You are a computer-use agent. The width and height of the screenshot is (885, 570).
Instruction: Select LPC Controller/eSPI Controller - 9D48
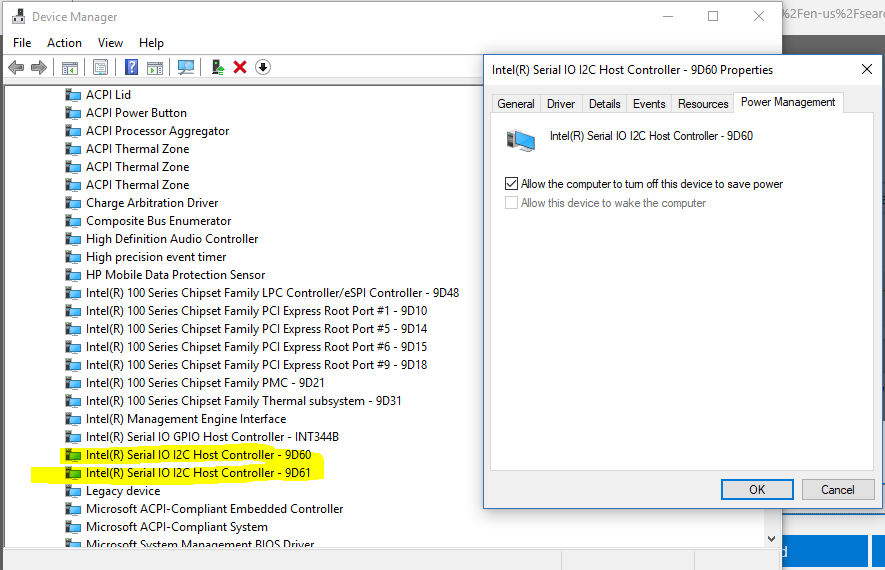(x=272, y=293)
